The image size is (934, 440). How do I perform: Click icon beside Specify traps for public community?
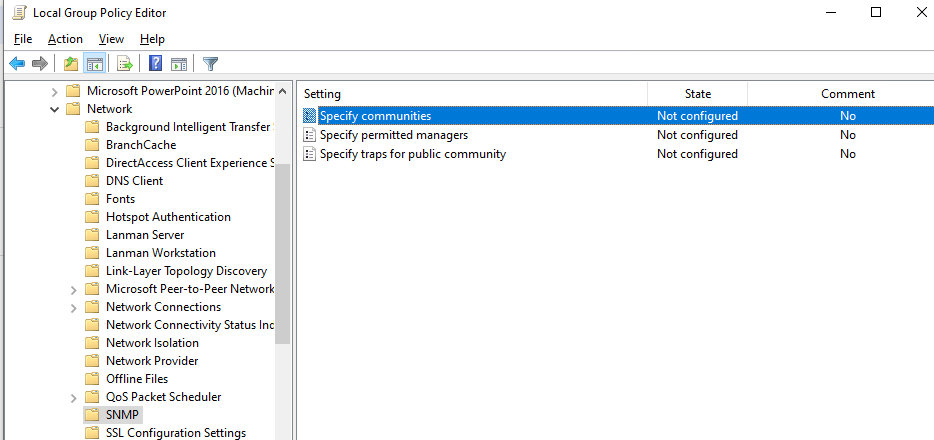(309, 154)
